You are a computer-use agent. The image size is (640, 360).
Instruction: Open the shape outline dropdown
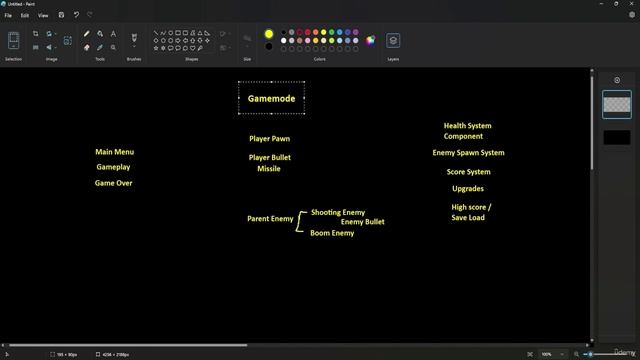pyautogui.click(x=224, y=33)
